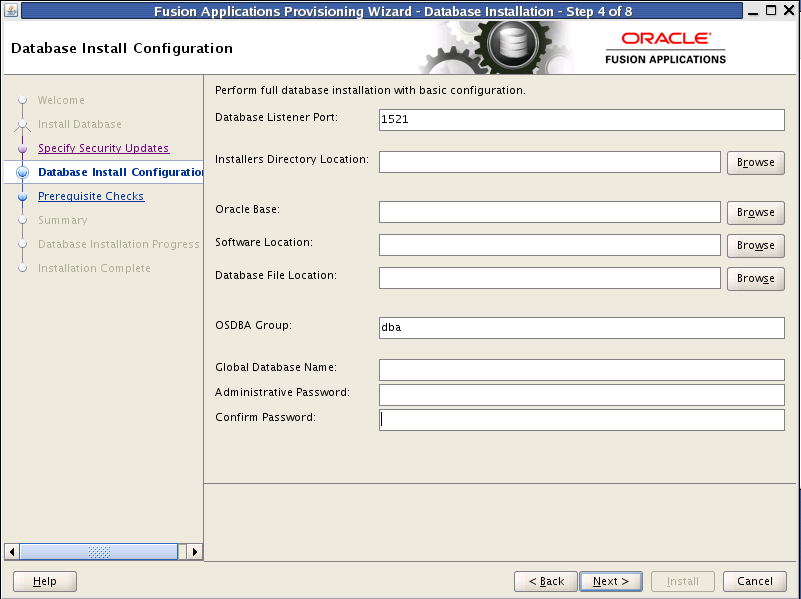The width and height of the screenshot is (801, 599).
Task: Click the Database Install Configuration step bullet
Action: [x=22, y=173]
